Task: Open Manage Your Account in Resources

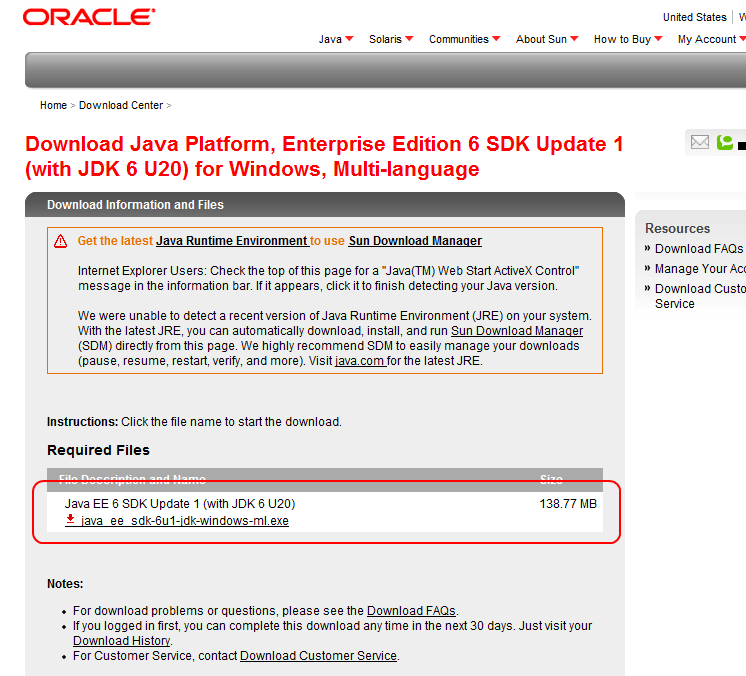Action: (700, 269)
